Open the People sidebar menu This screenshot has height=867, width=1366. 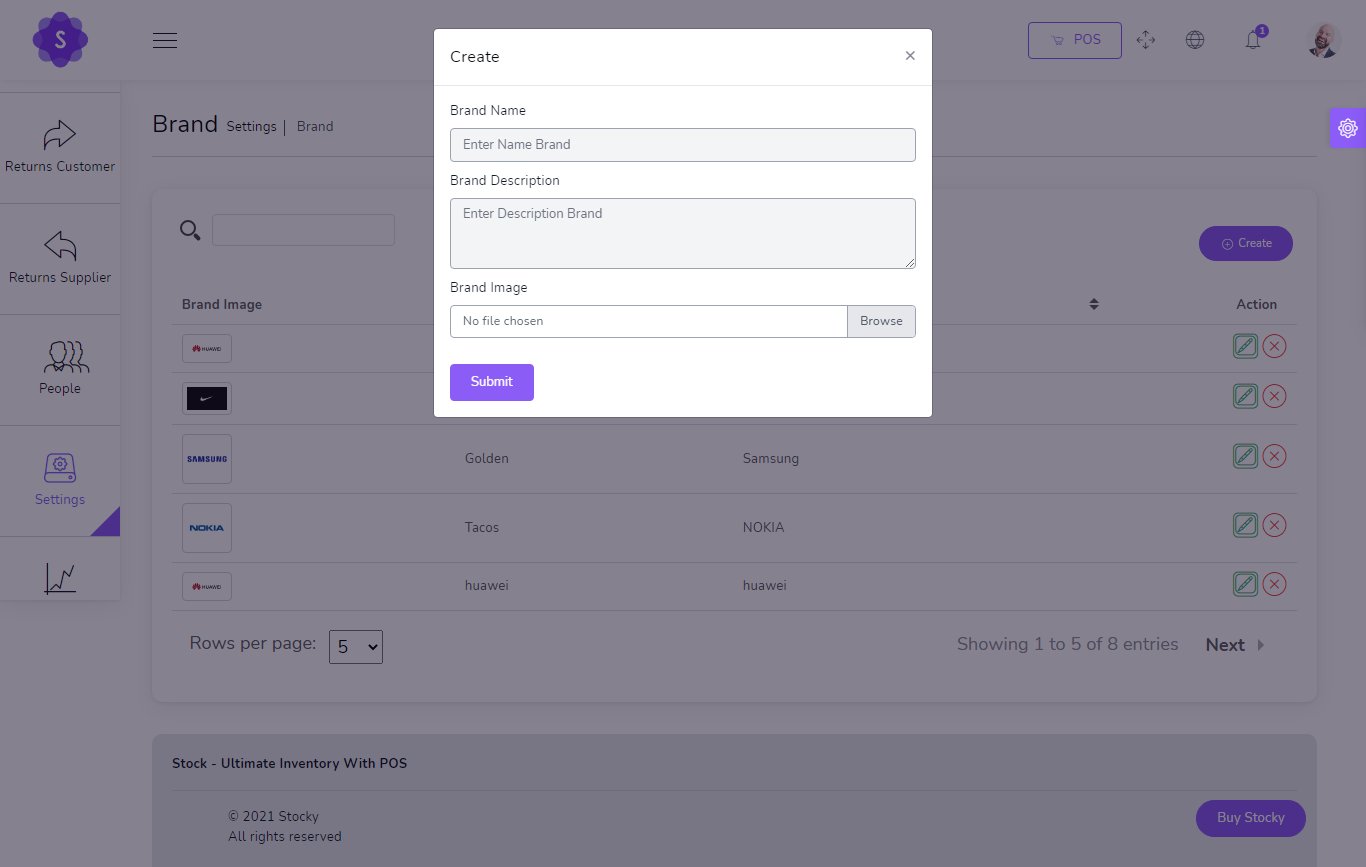coord(60,369)
